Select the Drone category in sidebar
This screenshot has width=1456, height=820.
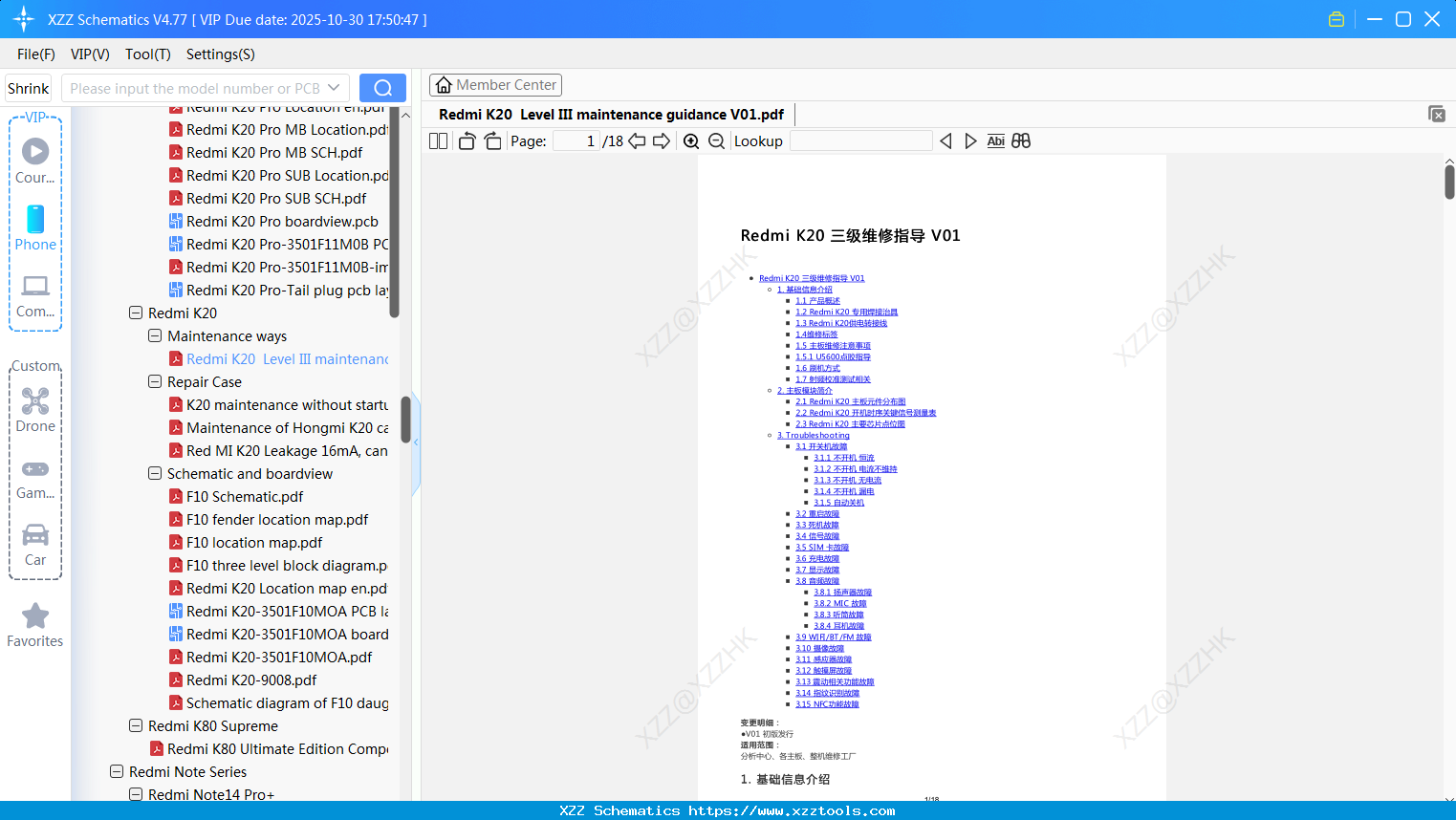(x=35, y=410)
